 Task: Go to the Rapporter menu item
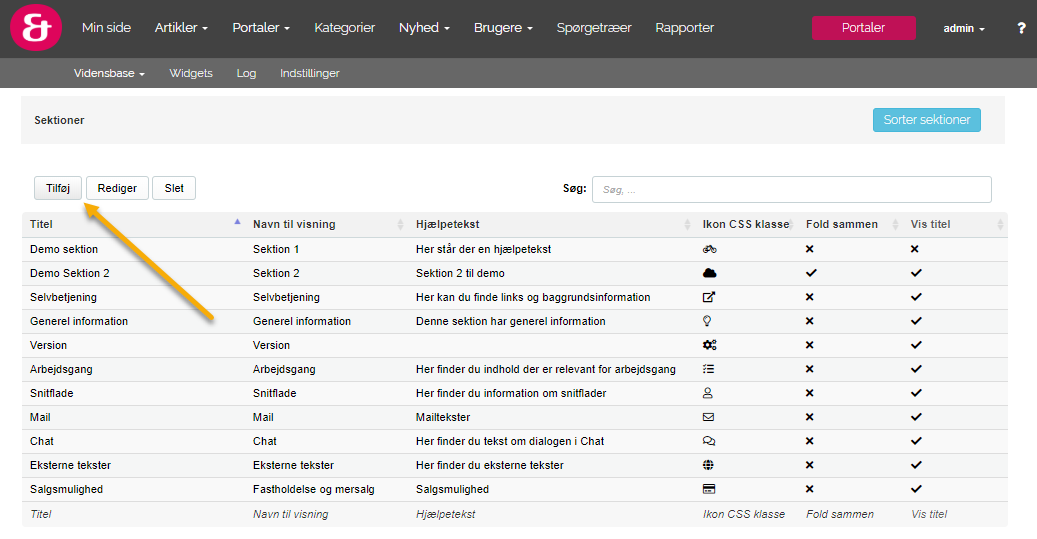coord(684,28)
